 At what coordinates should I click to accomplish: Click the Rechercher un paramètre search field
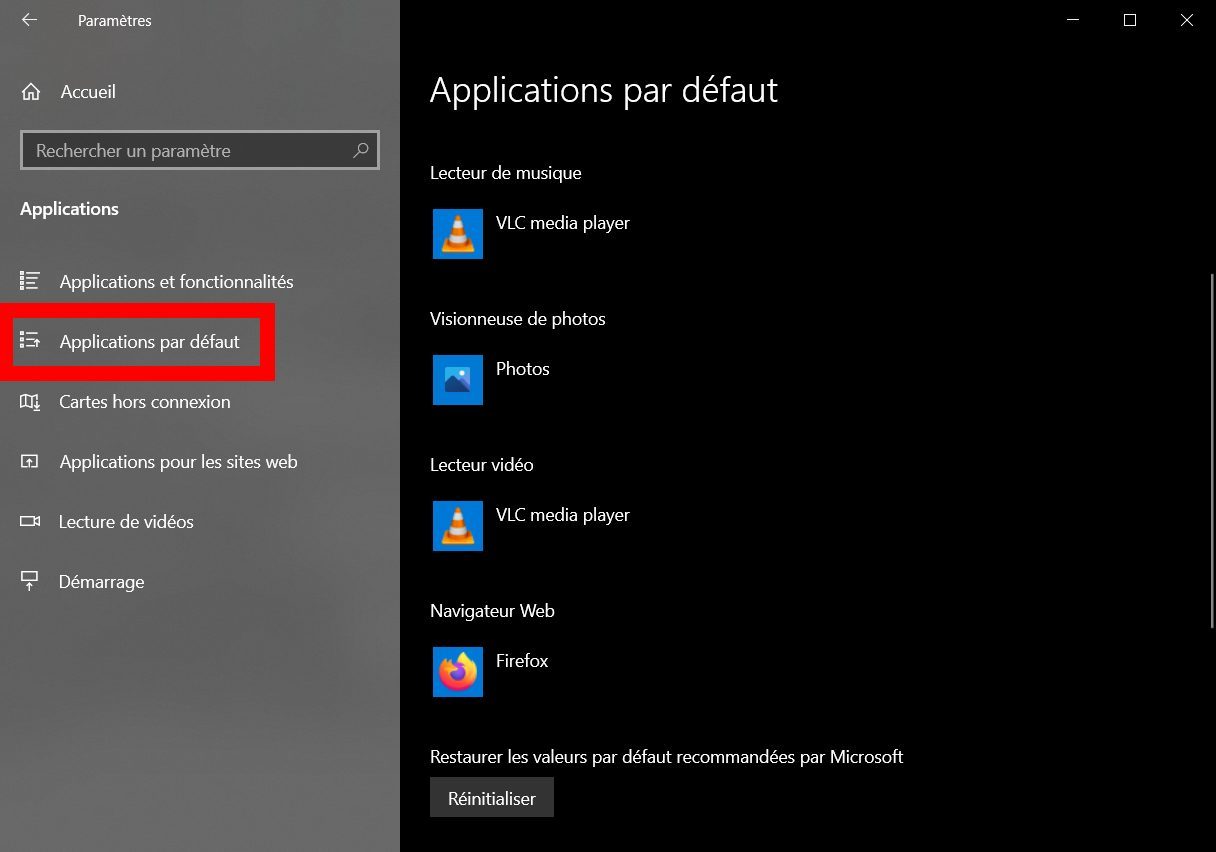(x=200, y=151)
